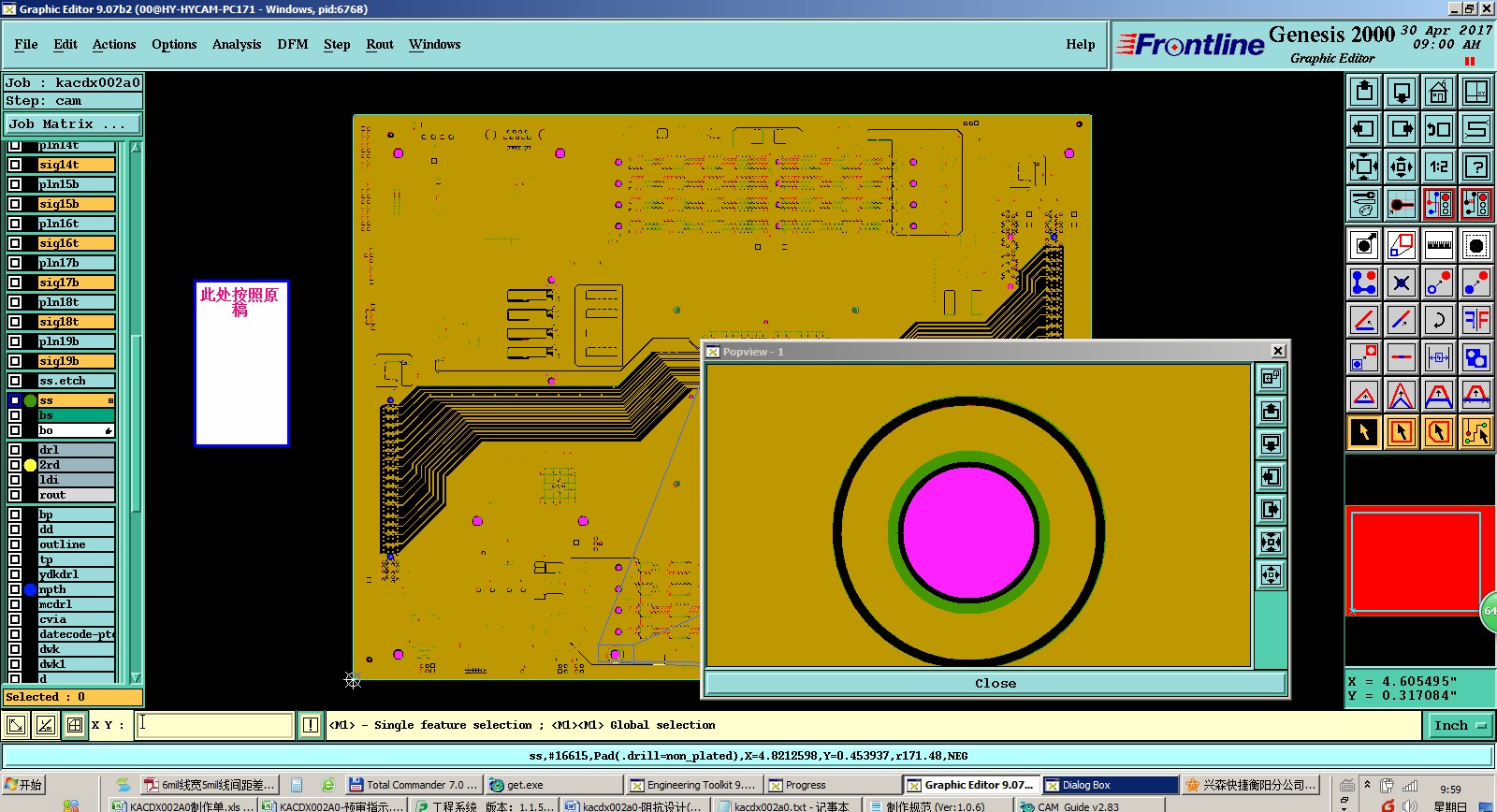Screen dimensions: 1497x812
Task: Click the blue connected-nodes icon
Action: coord(1364,283)
